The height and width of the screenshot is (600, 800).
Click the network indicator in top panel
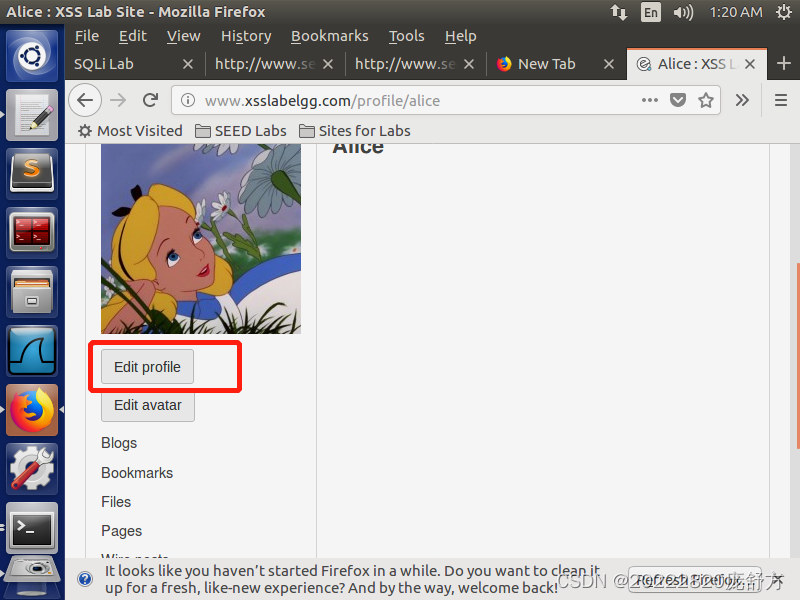(x=619, y=12)
